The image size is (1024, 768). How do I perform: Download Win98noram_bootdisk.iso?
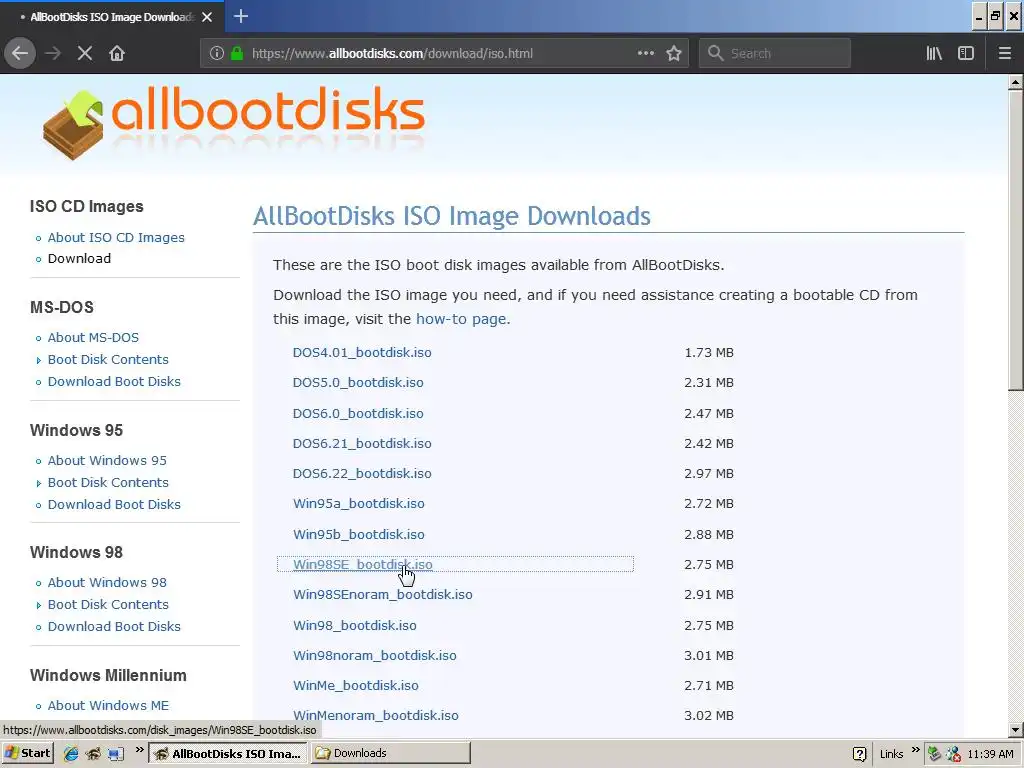pos(375,656)
